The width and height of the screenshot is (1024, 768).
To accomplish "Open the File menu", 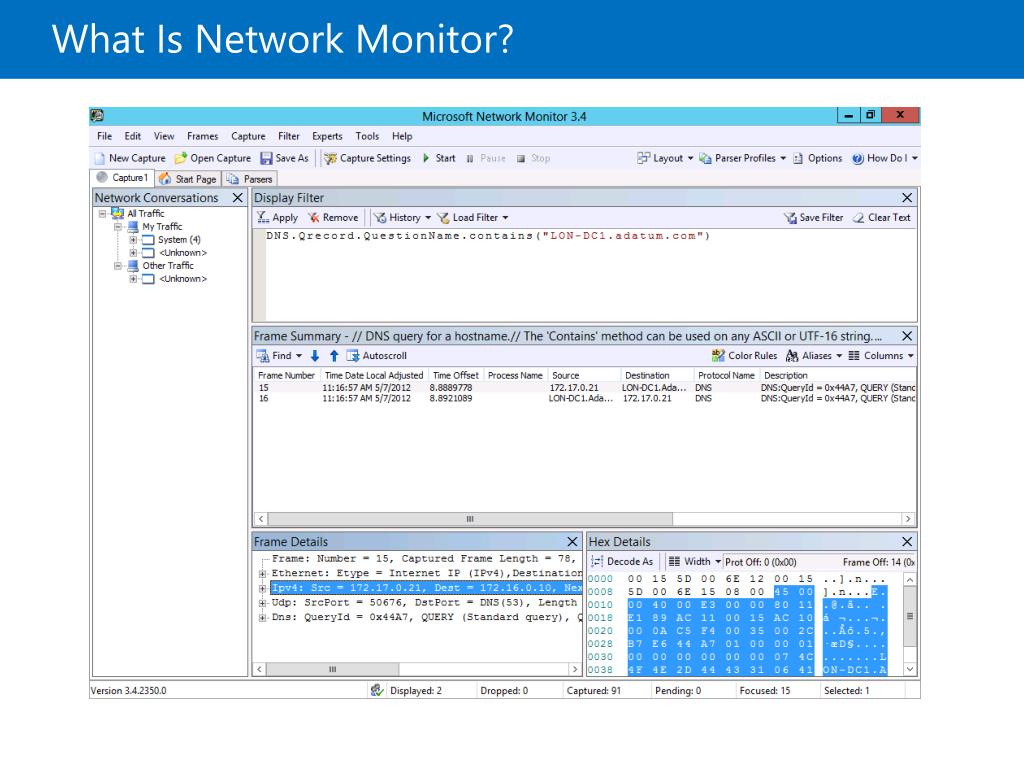I will (x=104, y=136).
